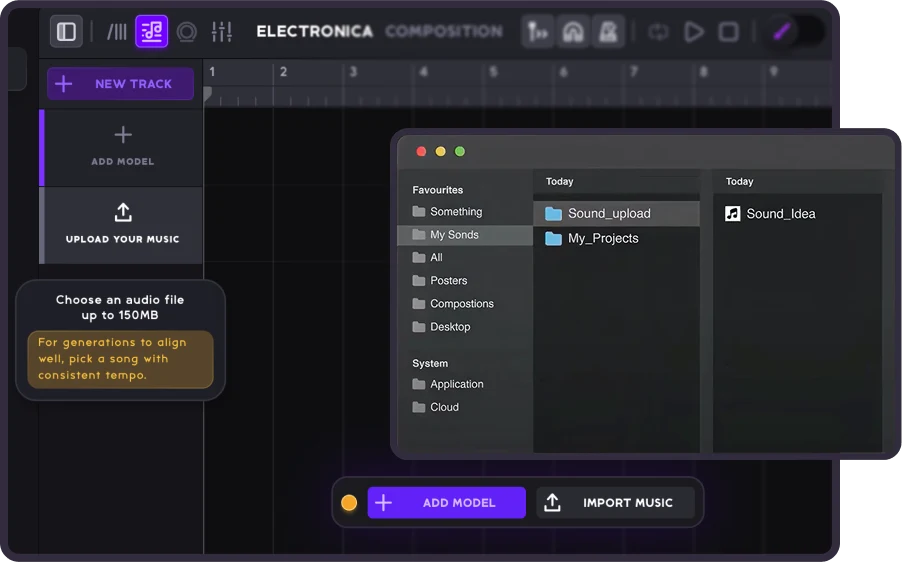Click the tempo tip in the yellow box

[x=120, y=359]
